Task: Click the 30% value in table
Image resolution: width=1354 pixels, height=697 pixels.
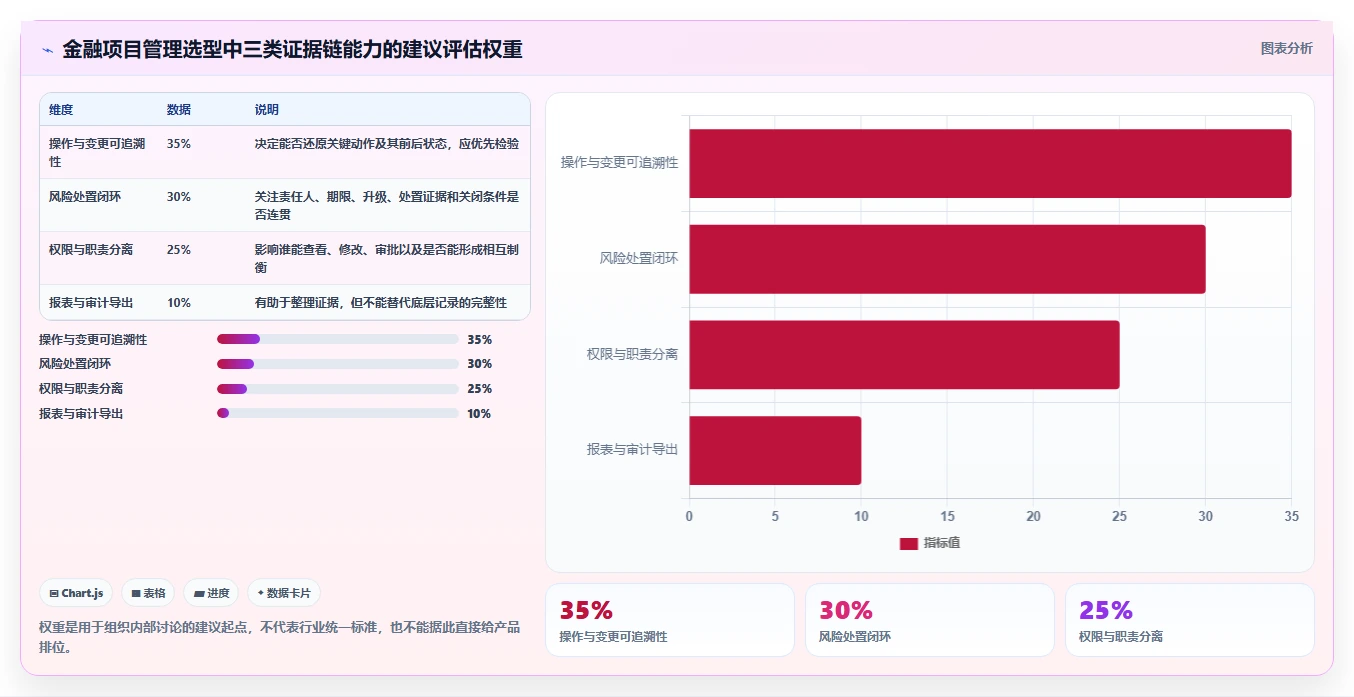Action: coord(179,197)
